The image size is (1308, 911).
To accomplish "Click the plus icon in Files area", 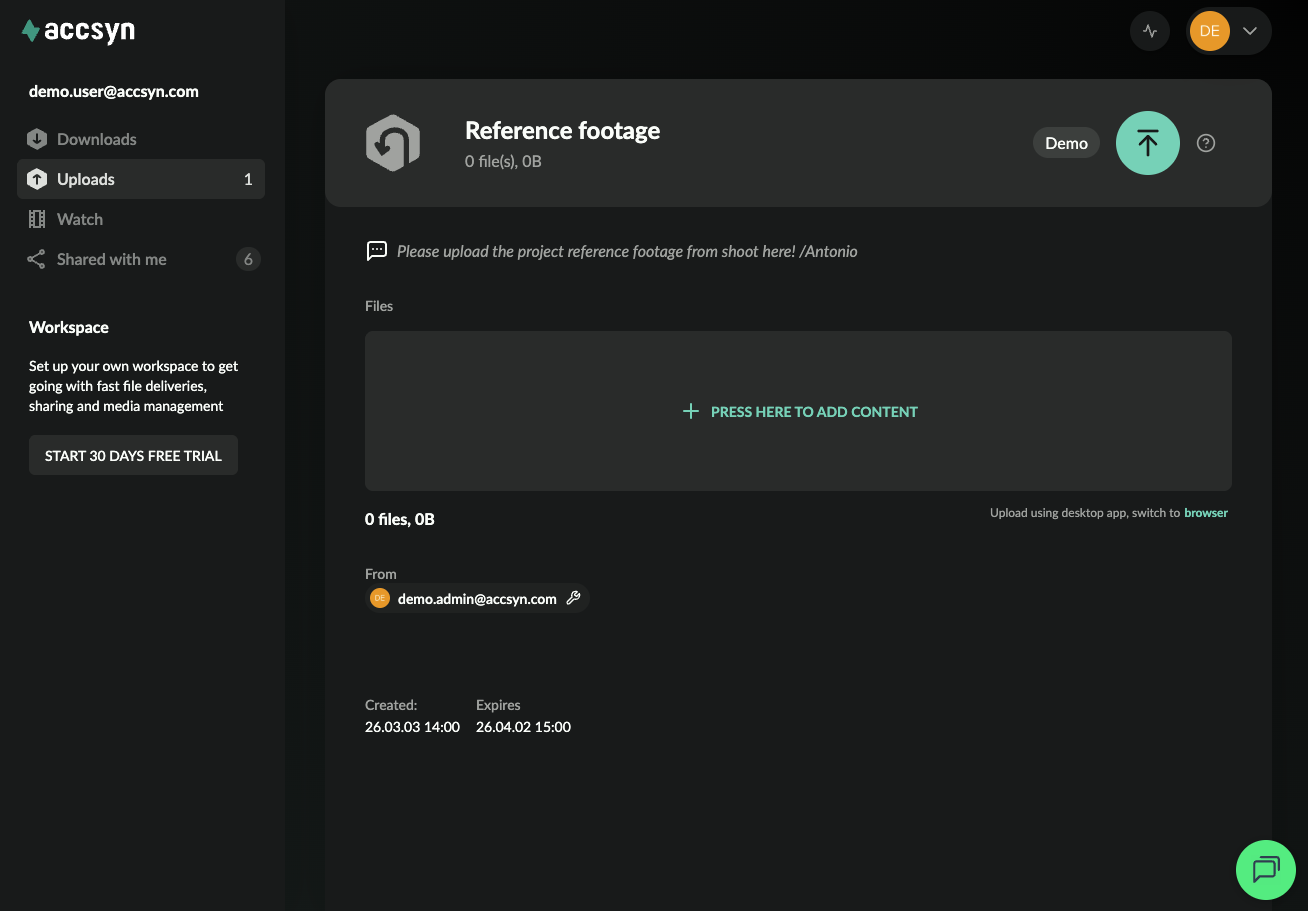I will [690, 411].
